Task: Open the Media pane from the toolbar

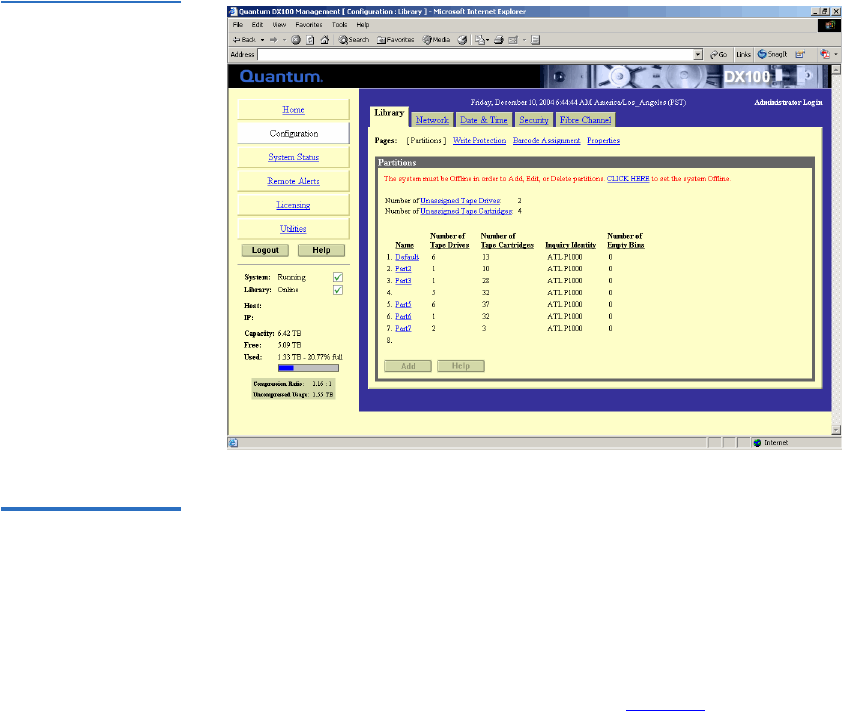Action: 436,40
